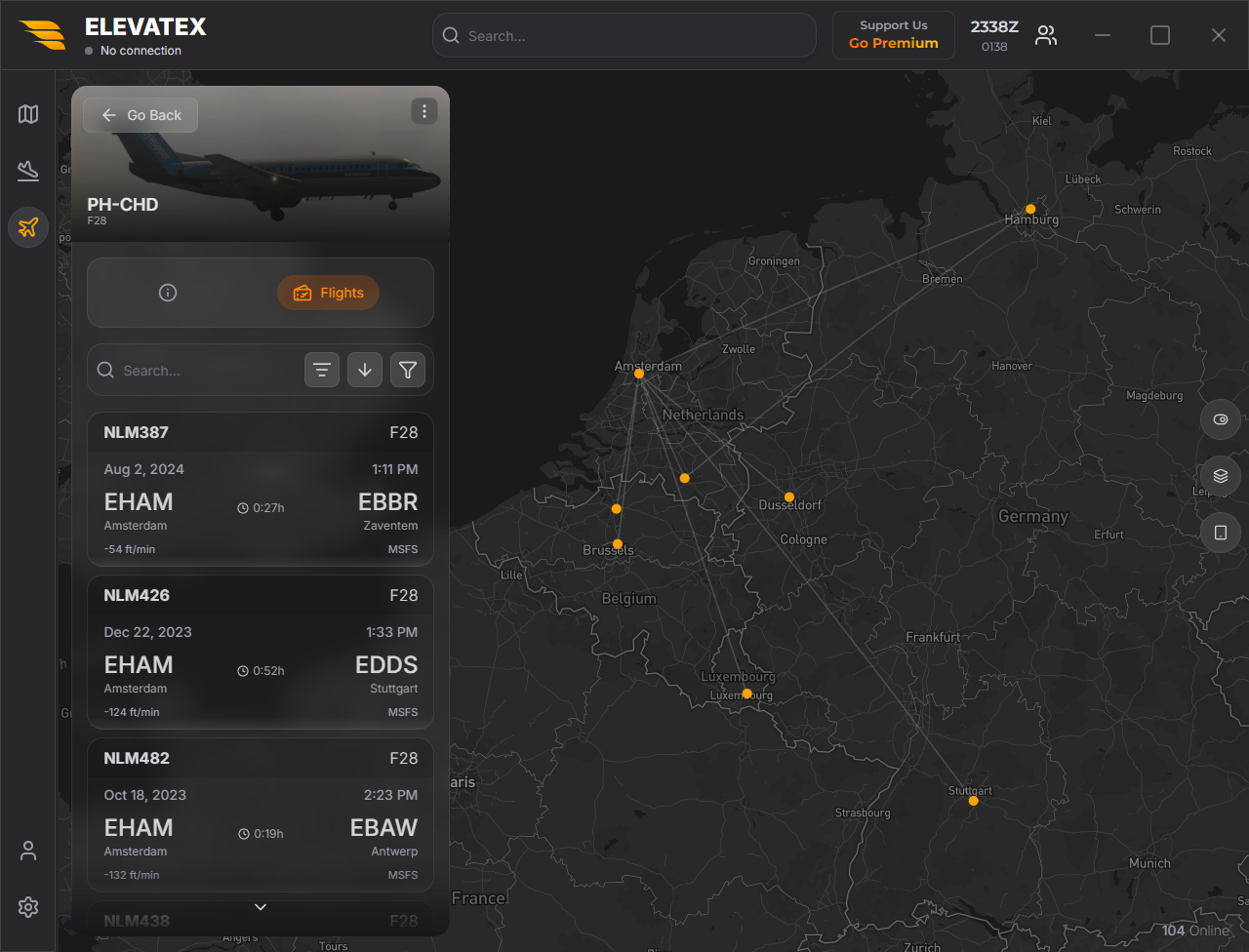This screenshot has width=1249, height=952.
Task: Click the tablet device map button
Action: coord(1221,533)
